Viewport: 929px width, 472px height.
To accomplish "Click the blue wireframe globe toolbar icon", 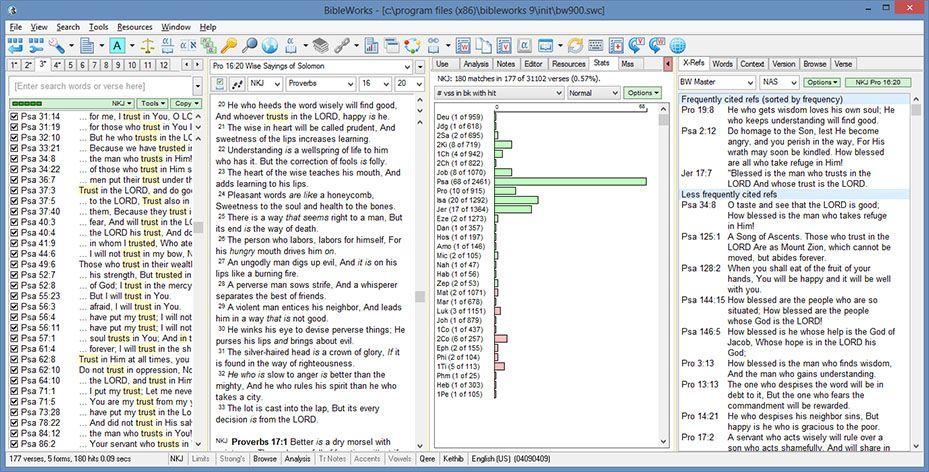I will (x=677, y=45).
